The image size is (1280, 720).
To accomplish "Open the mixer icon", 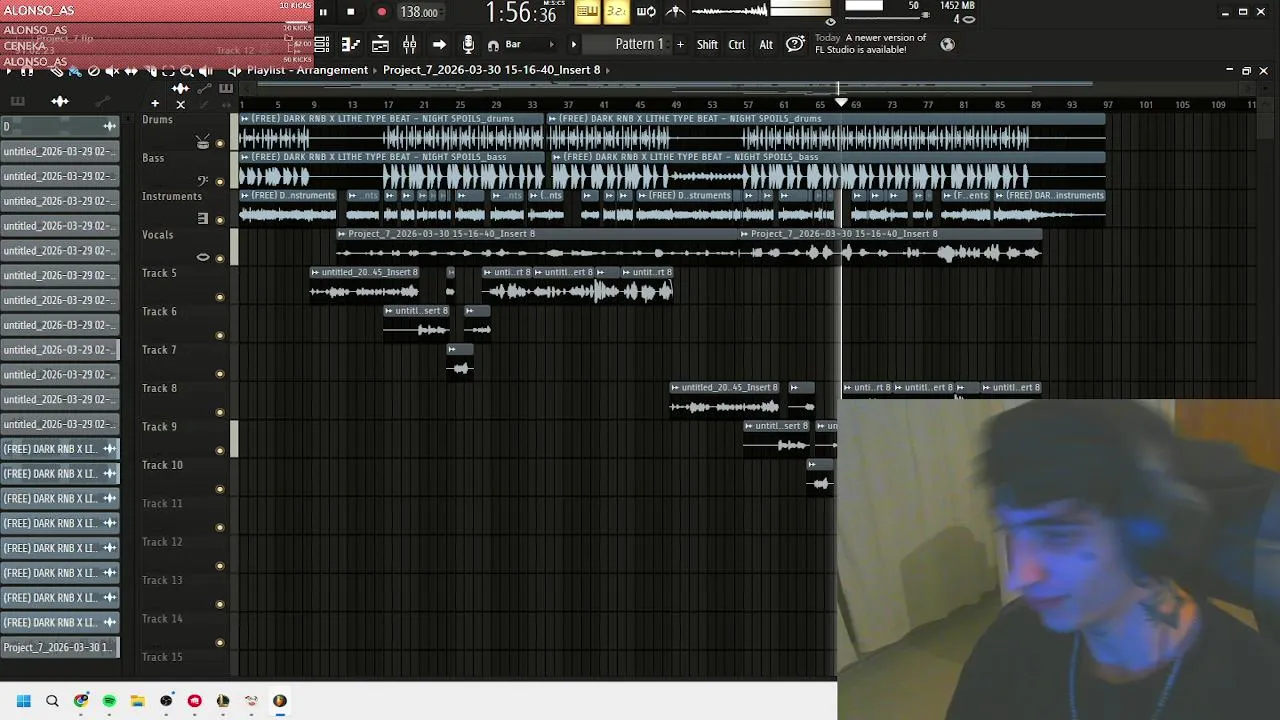I will click(409, 44).
